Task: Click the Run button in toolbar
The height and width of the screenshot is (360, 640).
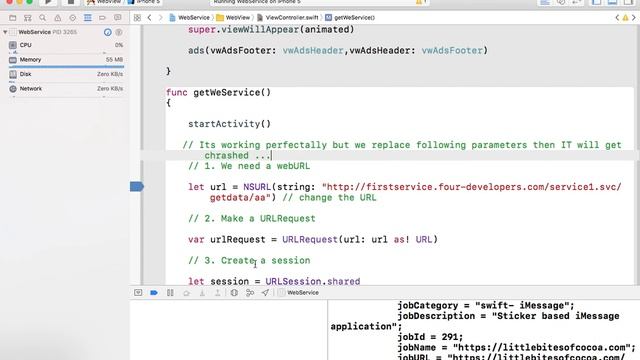Action: [x=48, y=2]
